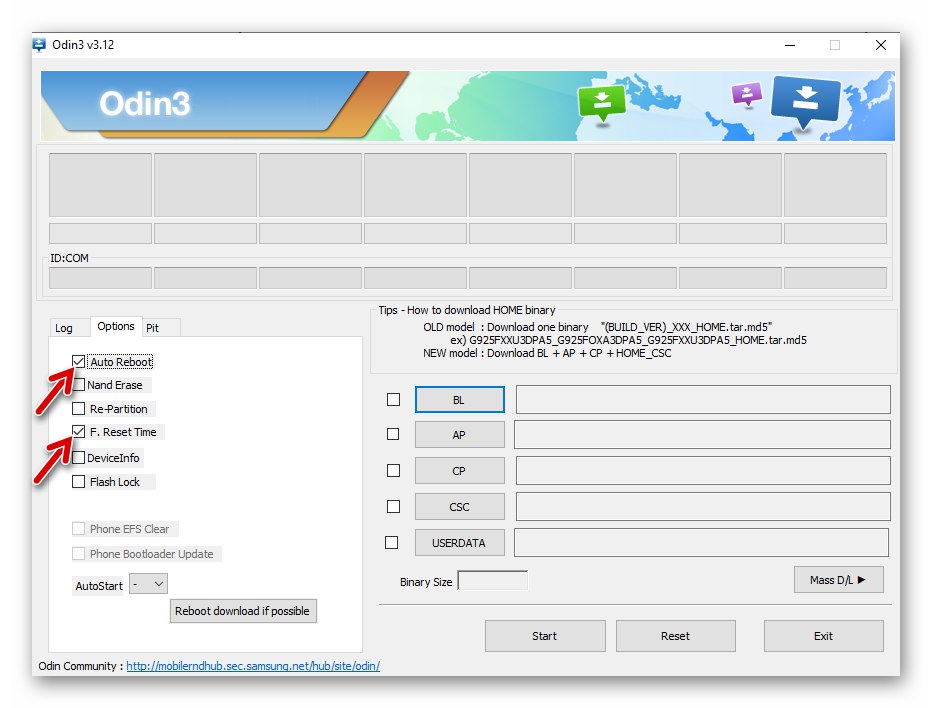Click the purple download badge in the banner
This screenshot has height=708, width=932.
point(746,94)
